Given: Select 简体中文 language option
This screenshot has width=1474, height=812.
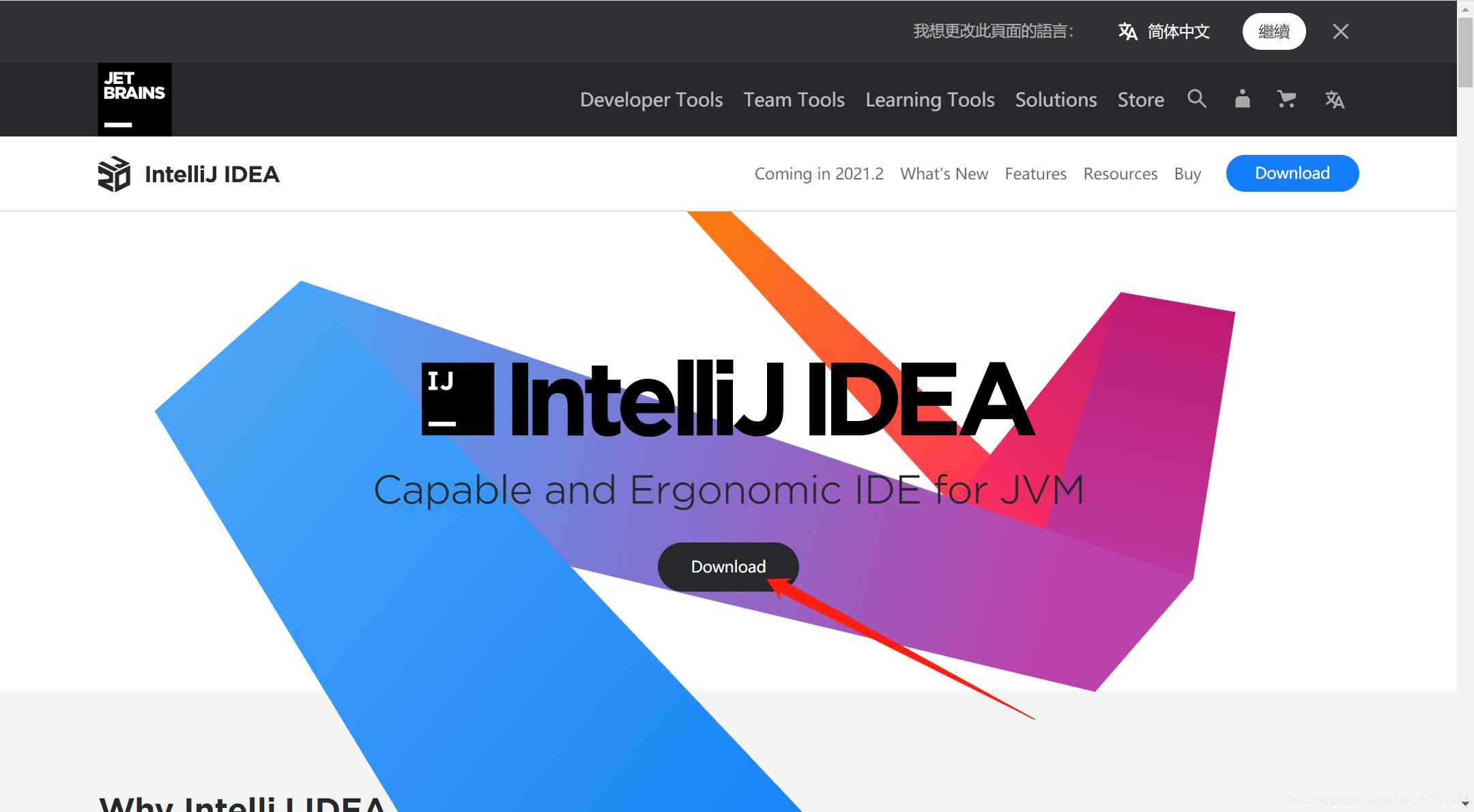Looking at the screenshot, I should (x=1179, y=31).
